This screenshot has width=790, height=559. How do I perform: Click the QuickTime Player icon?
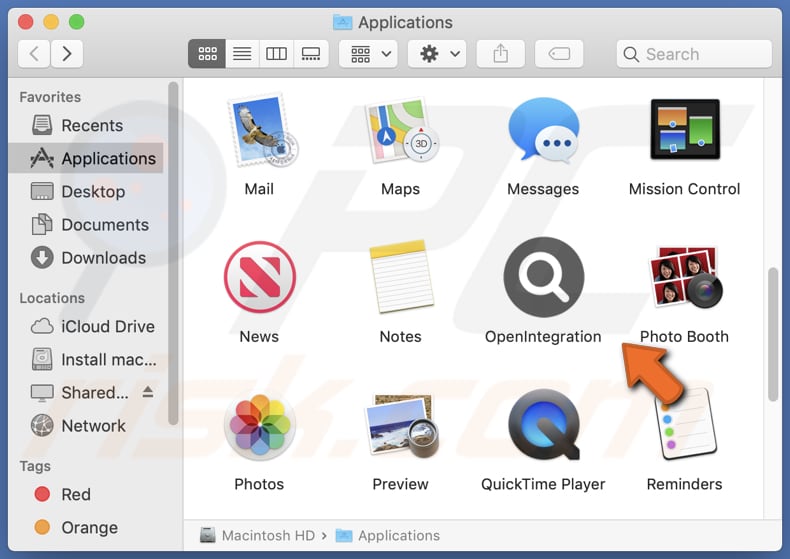(x=544, y=424)
